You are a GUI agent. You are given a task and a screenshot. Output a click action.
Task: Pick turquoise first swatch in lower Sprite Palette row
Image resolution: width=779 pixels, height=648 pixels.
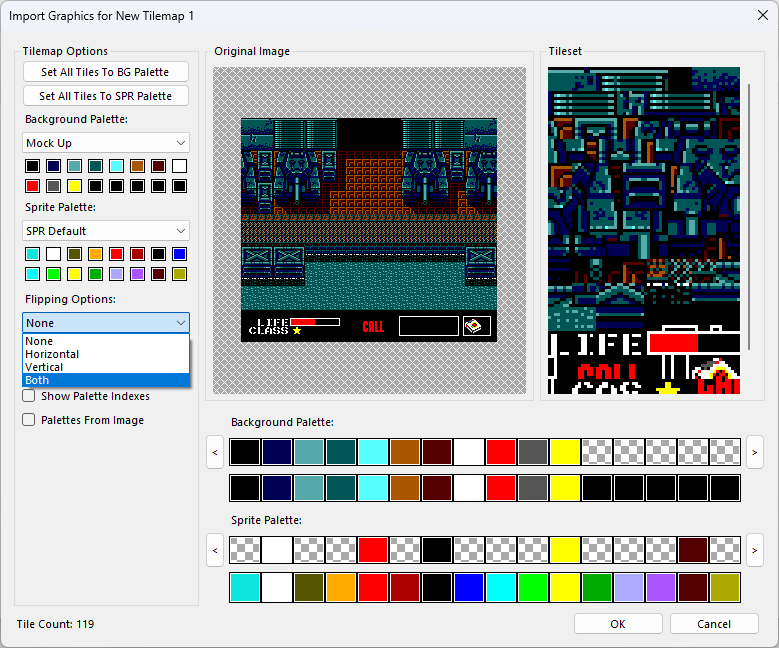245,587
